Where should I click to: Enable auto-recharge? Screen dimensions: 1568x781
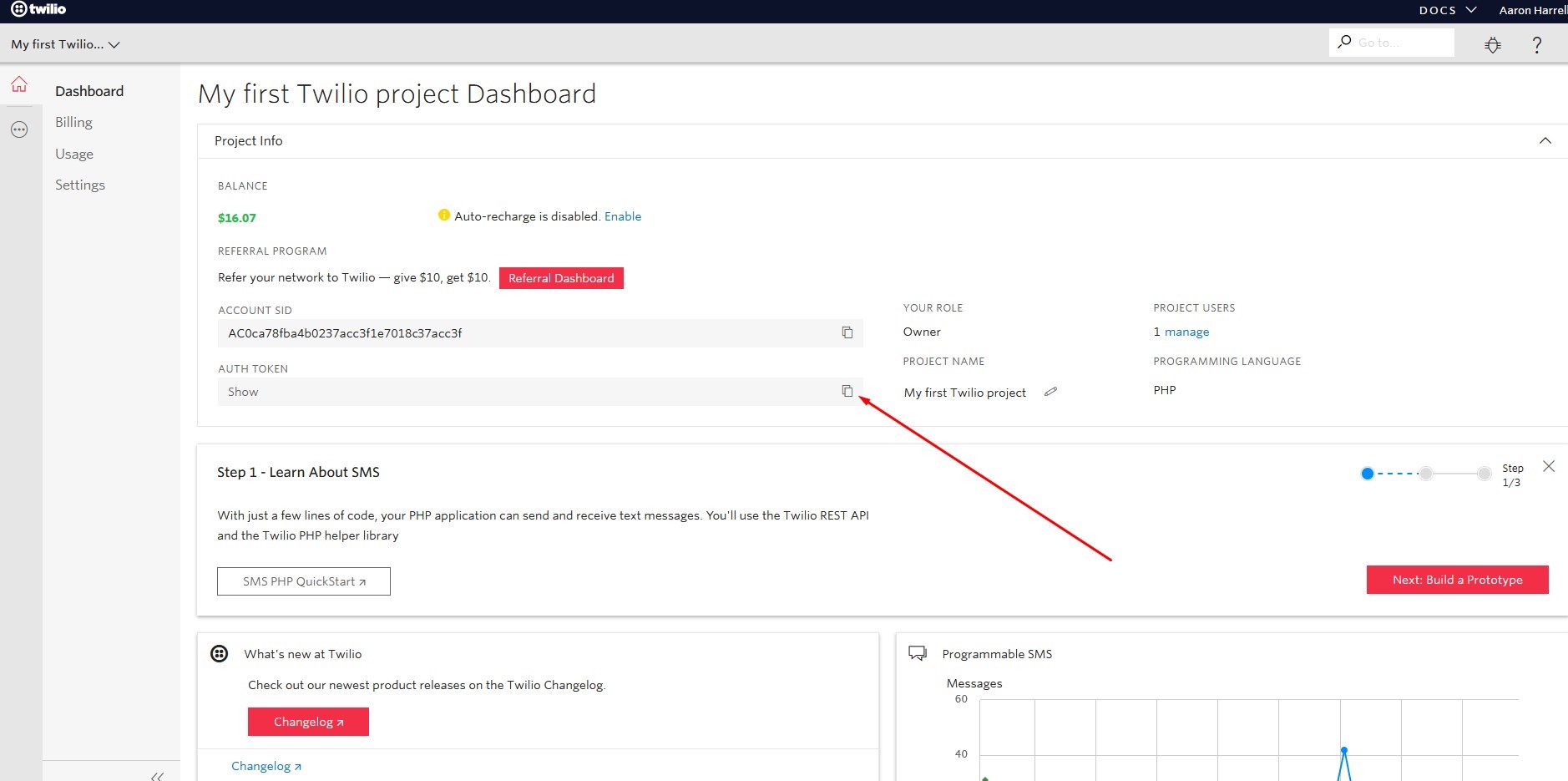tap(622, 216)
